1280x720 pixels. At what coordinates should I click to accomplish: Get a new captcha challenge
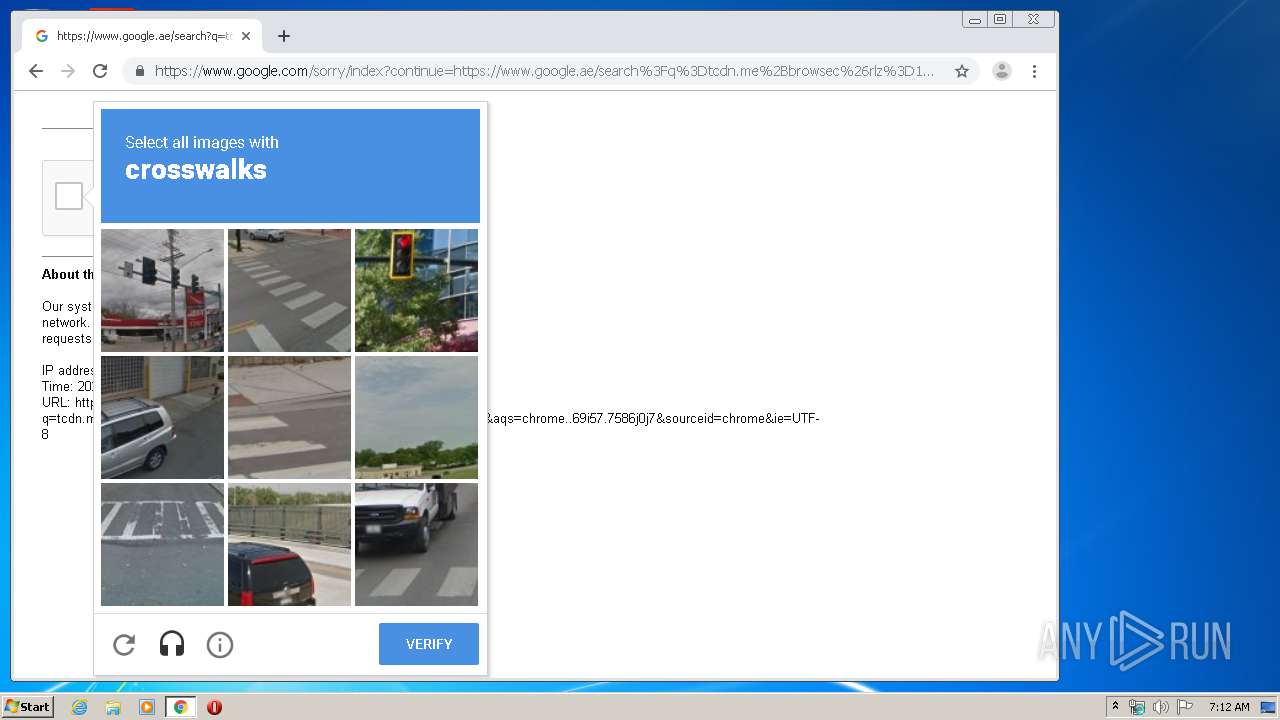coord(124,645)
